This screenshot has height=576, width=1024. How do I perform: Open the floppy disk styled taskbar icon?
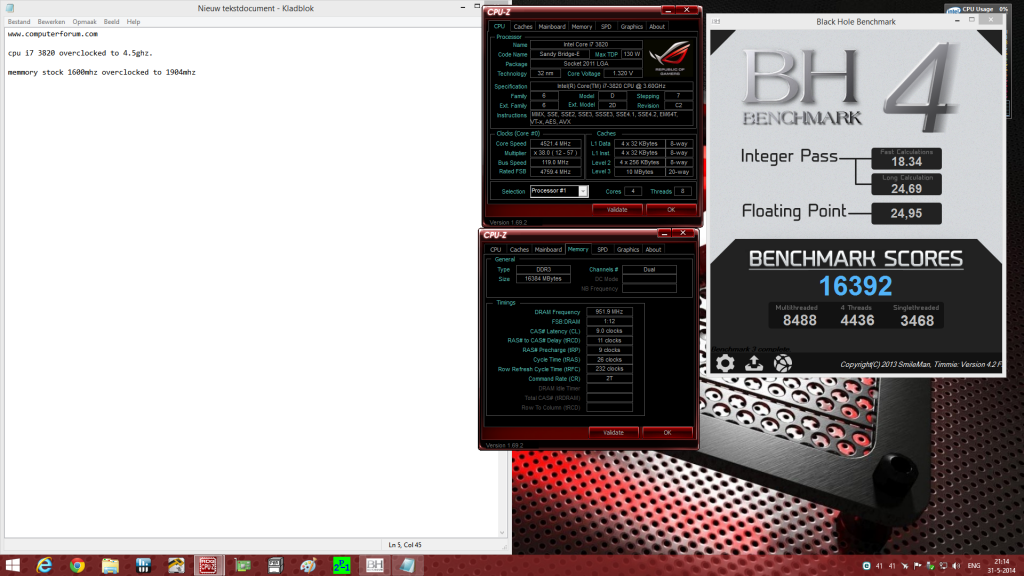pyautogui.click(x=275, y=565)
